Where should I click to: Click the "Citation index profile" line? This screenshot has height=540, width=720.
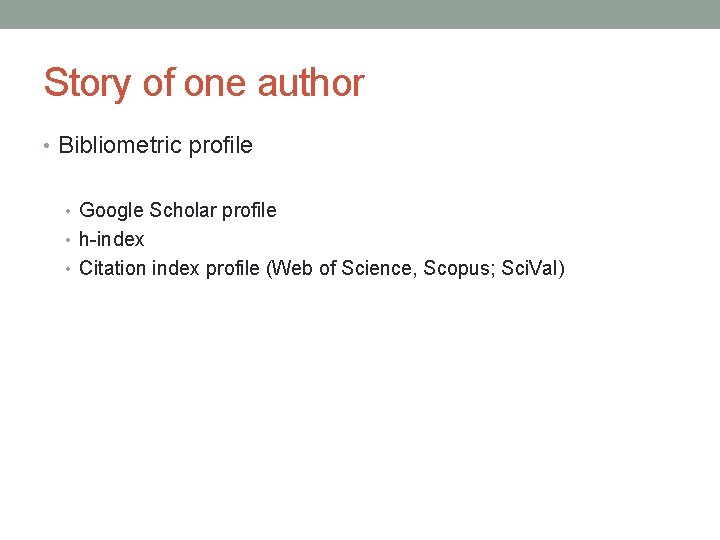coord(322,268)
